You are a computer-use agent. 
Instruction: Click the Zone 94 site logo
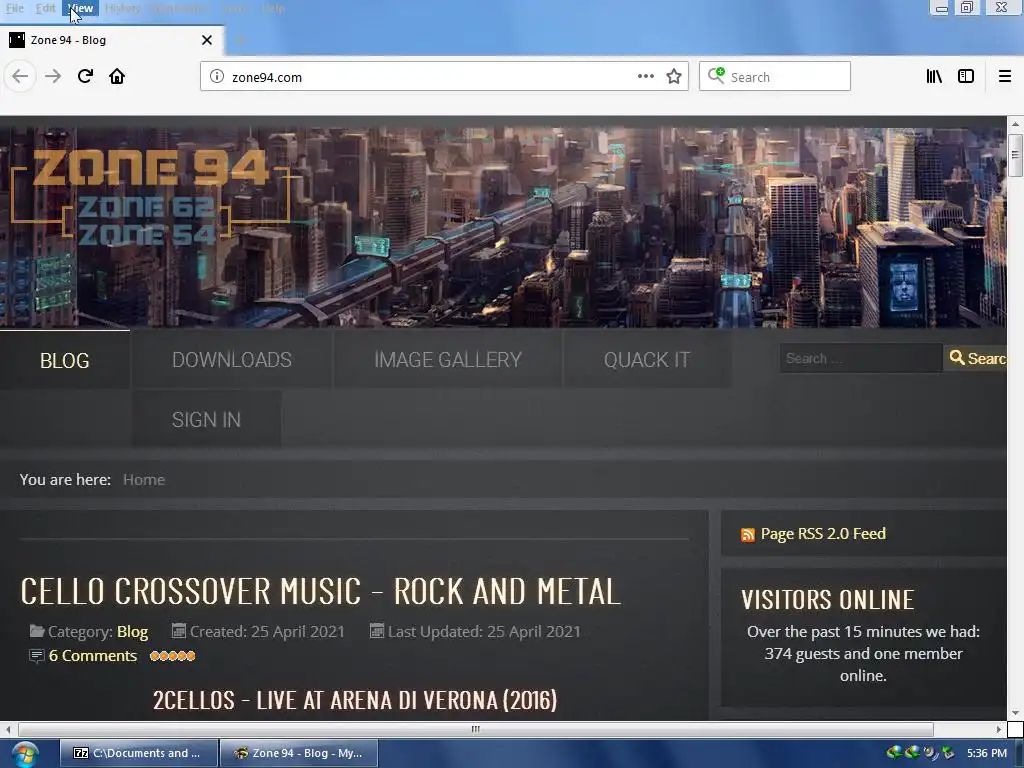click(x=150, y=196)
